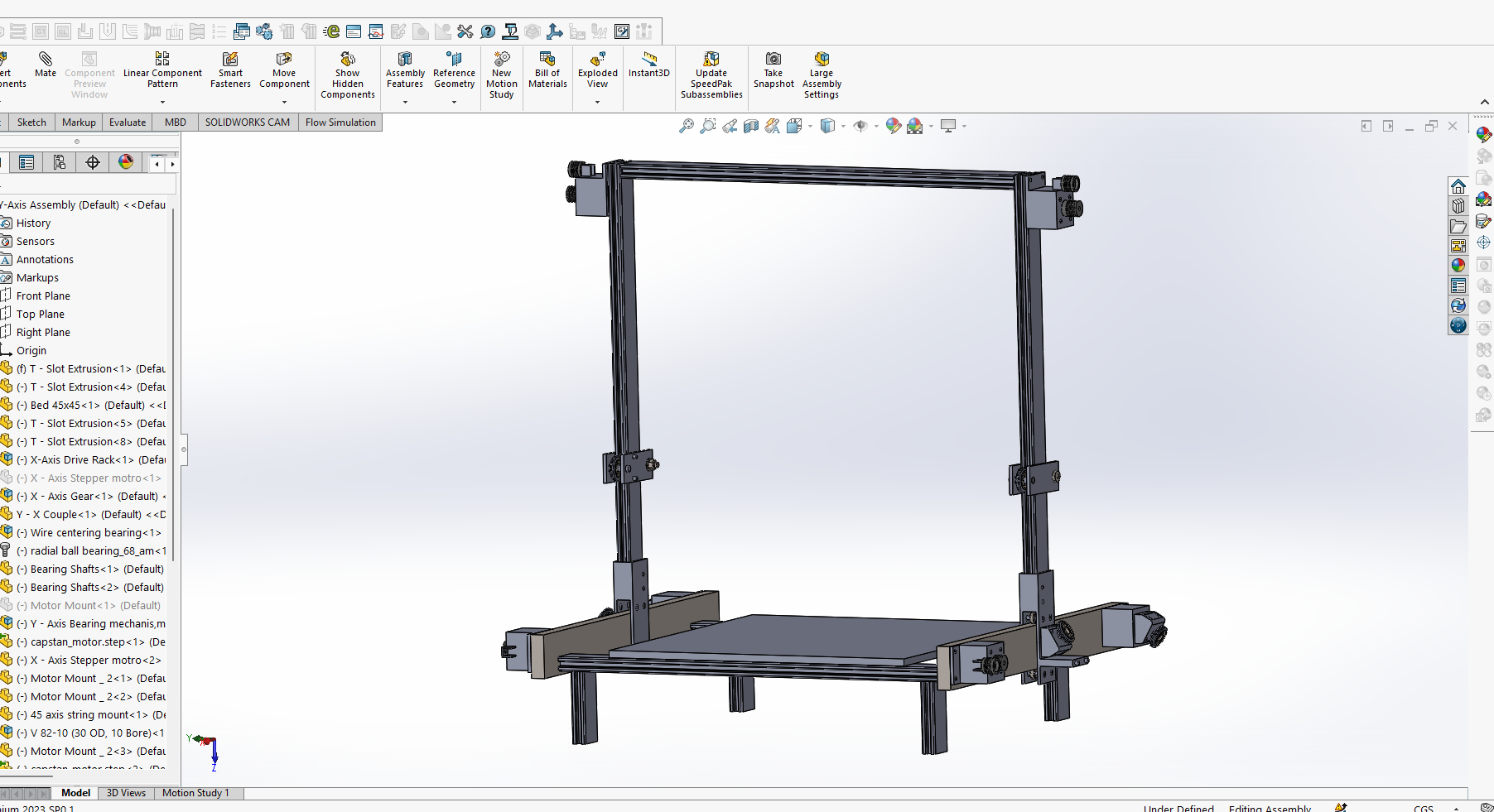
Task: Open SOLIDWORKS Resources home icon in task pane
Action: (x=1458, y=186)
